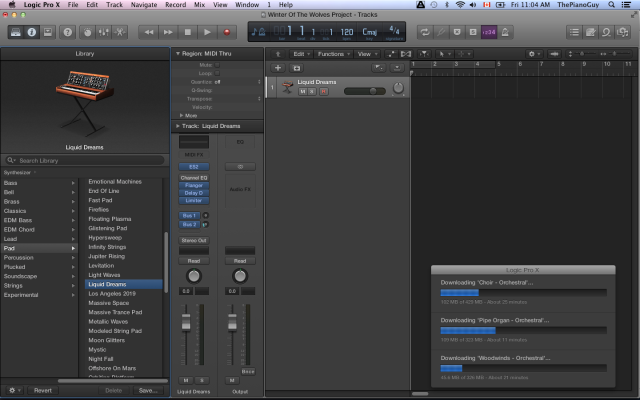Click the Library Revert button
The width and height of the screenshot is (640, 400).
pyautogui.click(x=43, y=391)
